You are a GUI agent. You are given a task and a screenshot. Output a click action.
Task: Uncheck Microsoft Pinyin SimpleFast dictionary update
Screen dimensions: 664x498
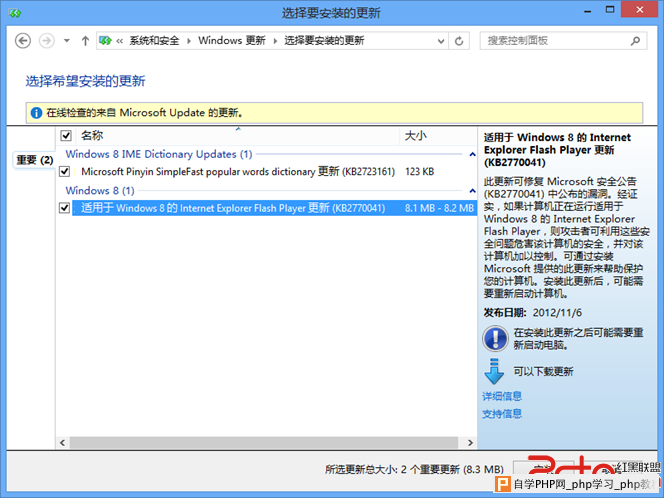[x=64, y=172]
